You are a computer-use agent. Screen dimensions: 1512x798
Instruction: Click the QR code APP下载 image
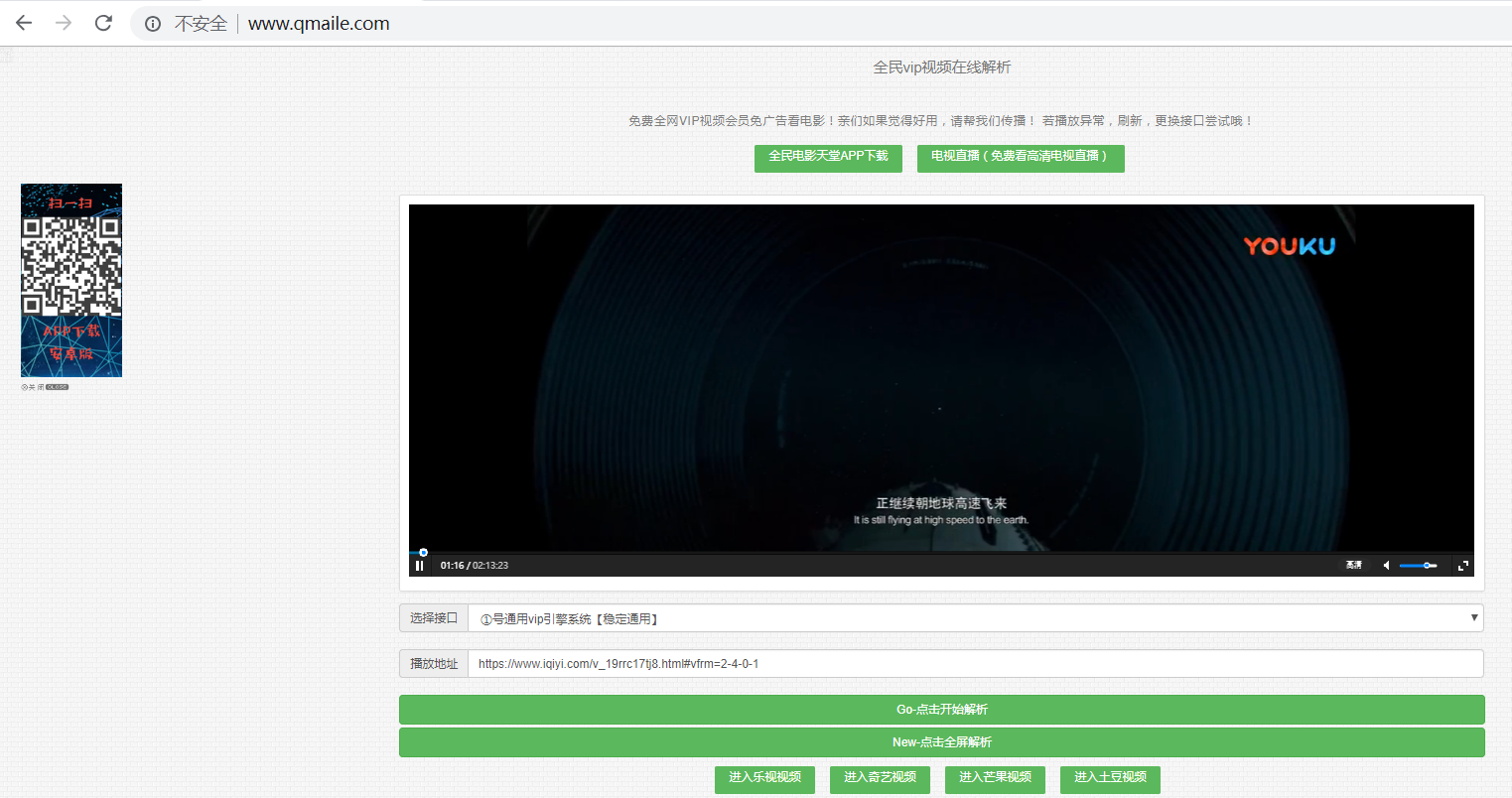(71, 280)
